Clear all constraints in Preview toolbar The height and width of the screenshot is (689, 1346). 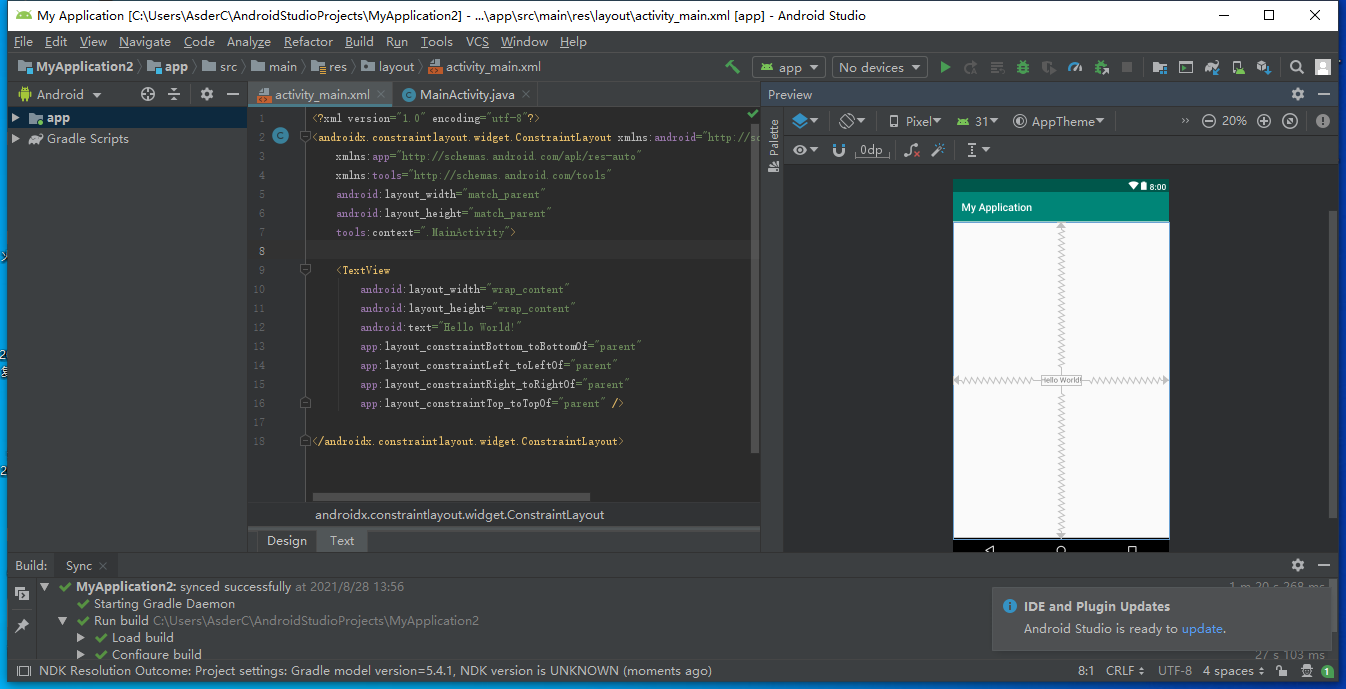tap(911, 150)
